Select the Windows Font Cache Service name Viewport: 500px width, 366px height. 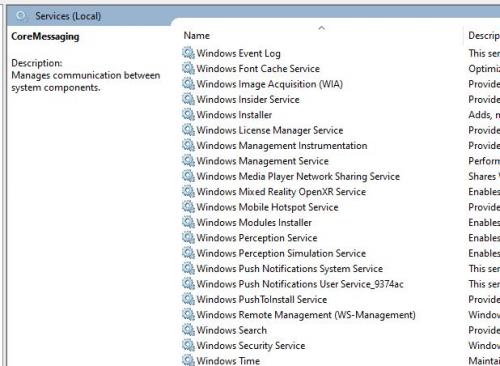(x=258, y=69)
